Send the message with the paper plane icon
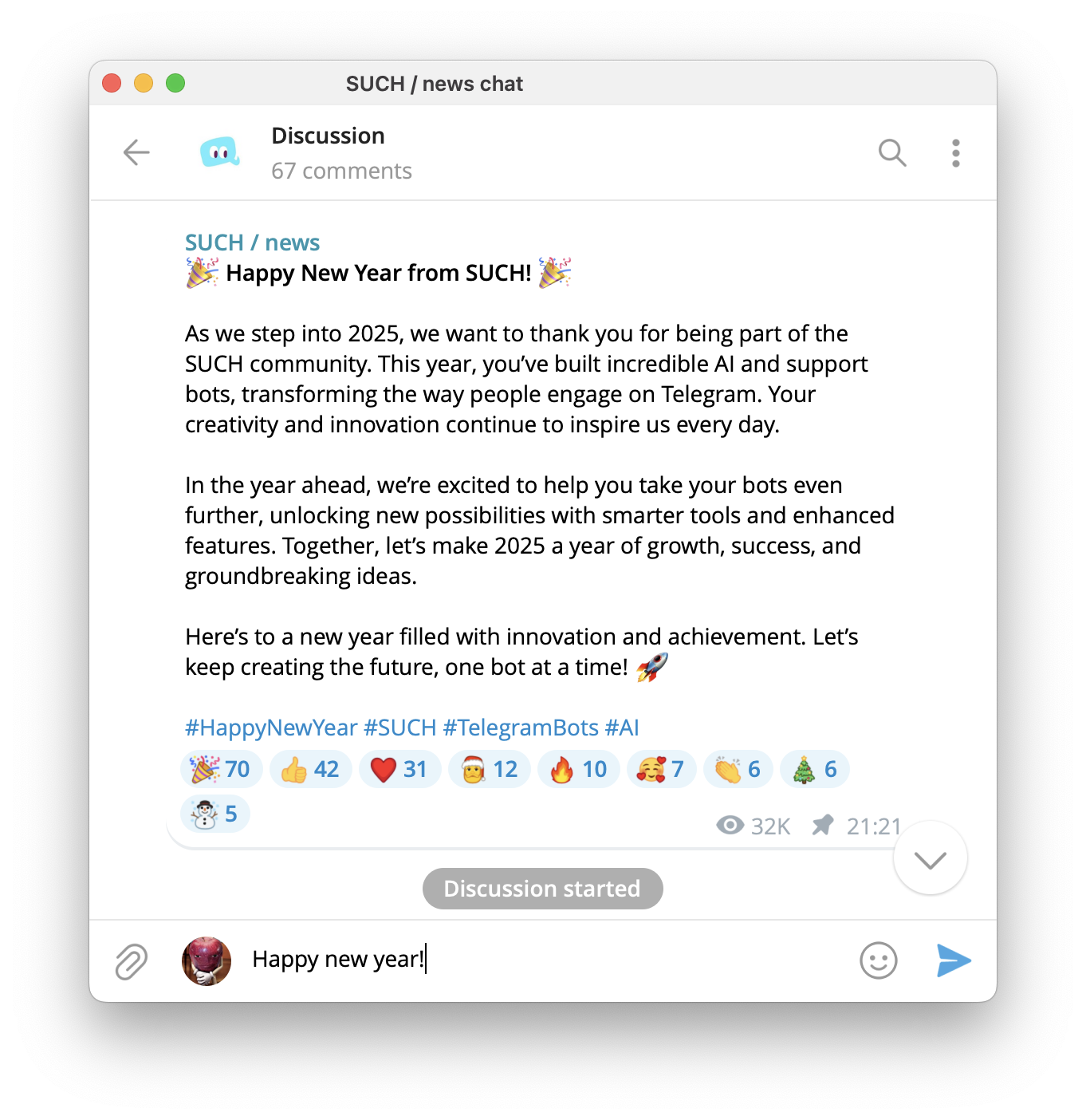This screenshot has height=1120, width=1086. point(954,960)
